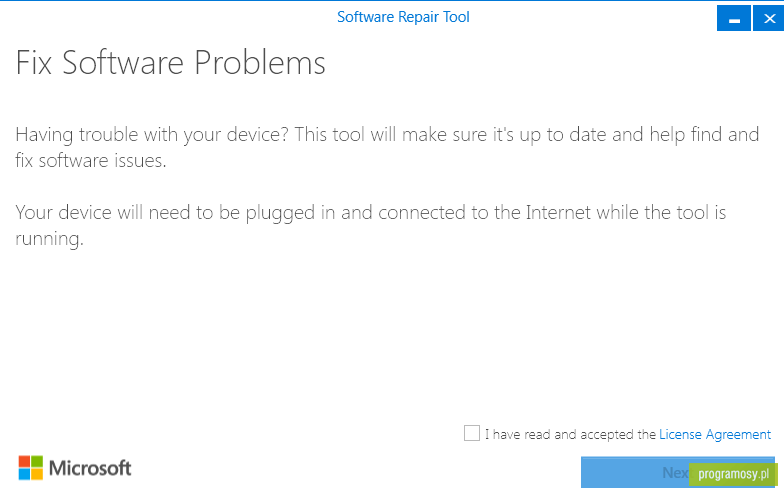Minimize the Software Repair Tool window
The image size is (784, 492).
[x=734, y=18]
